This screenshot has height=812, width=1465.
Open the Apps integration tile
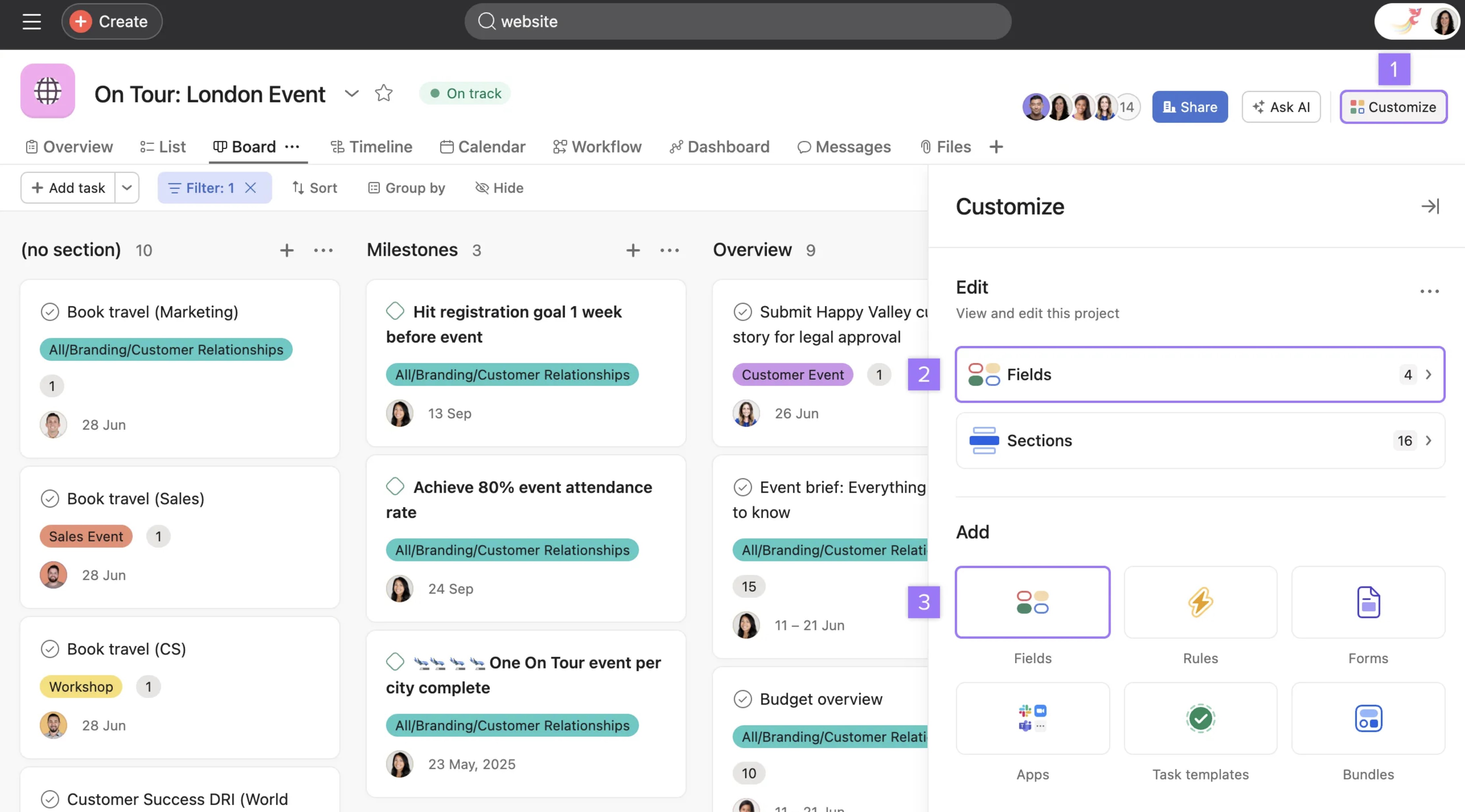pos(1032,719)
